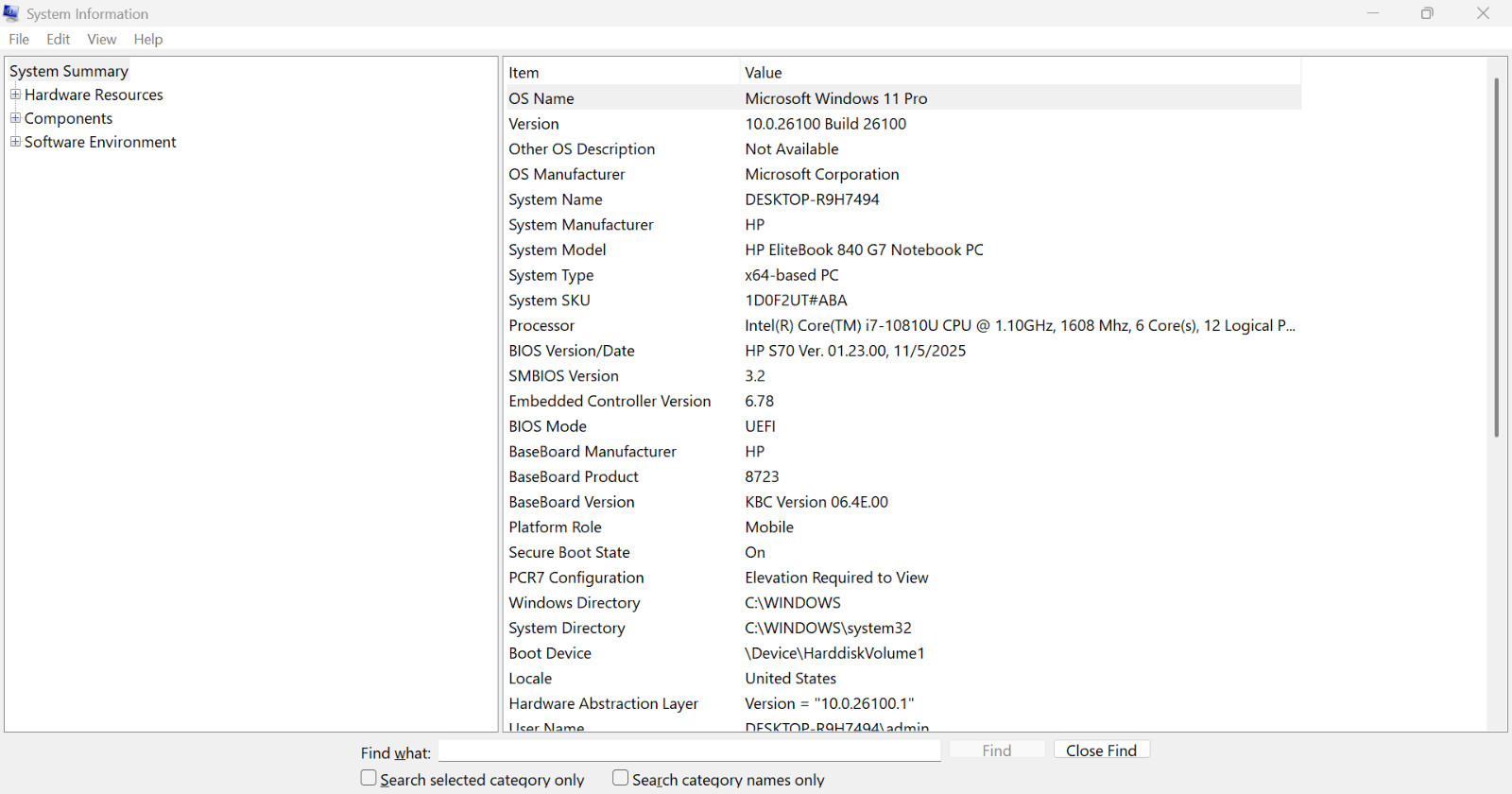The height and width of the screenshot is (794, 1512).
Task: Click the System Type item
Action: point(551,275)
